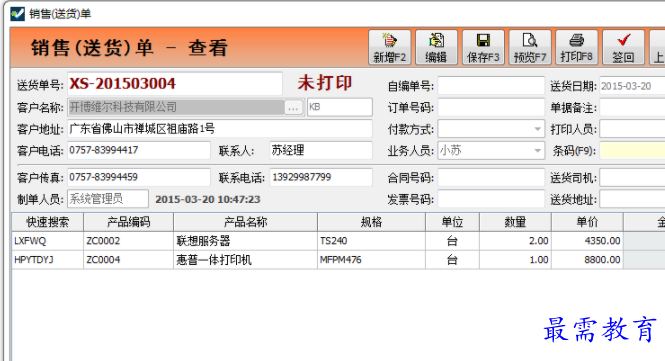Select the 惠普一体打印机 product name cell
This screenshot has width=665, height=361.
tap(246, 260)
